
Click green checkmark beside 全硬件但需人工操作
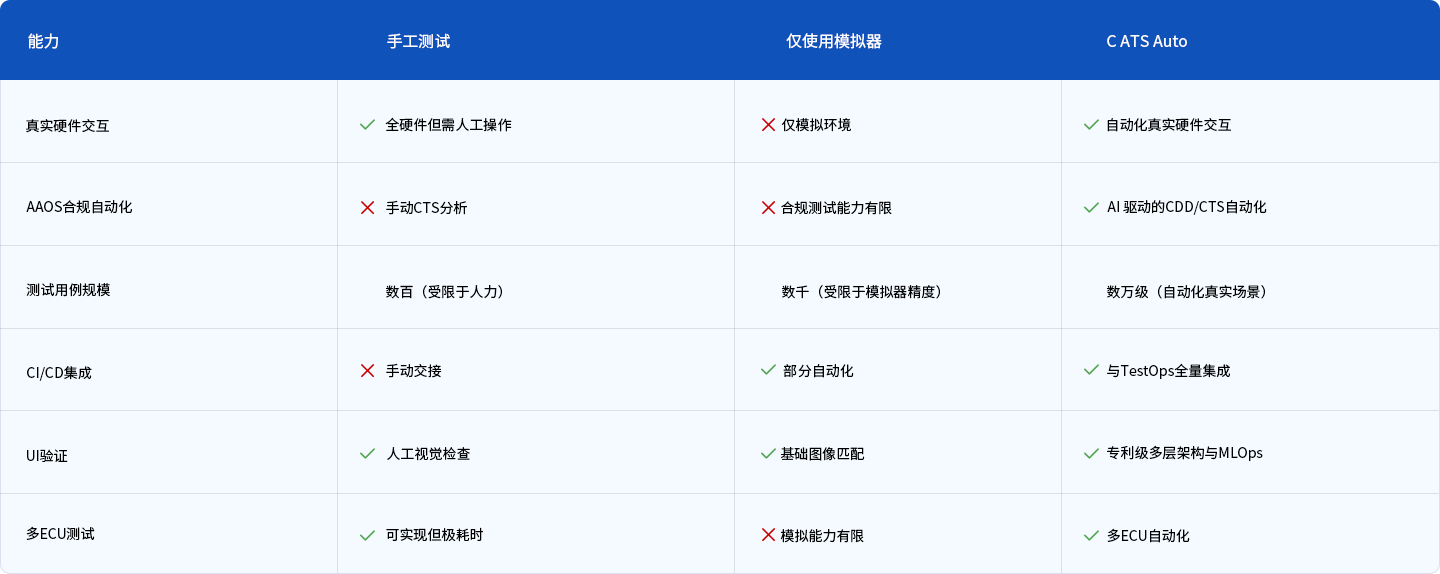[367, 125]
